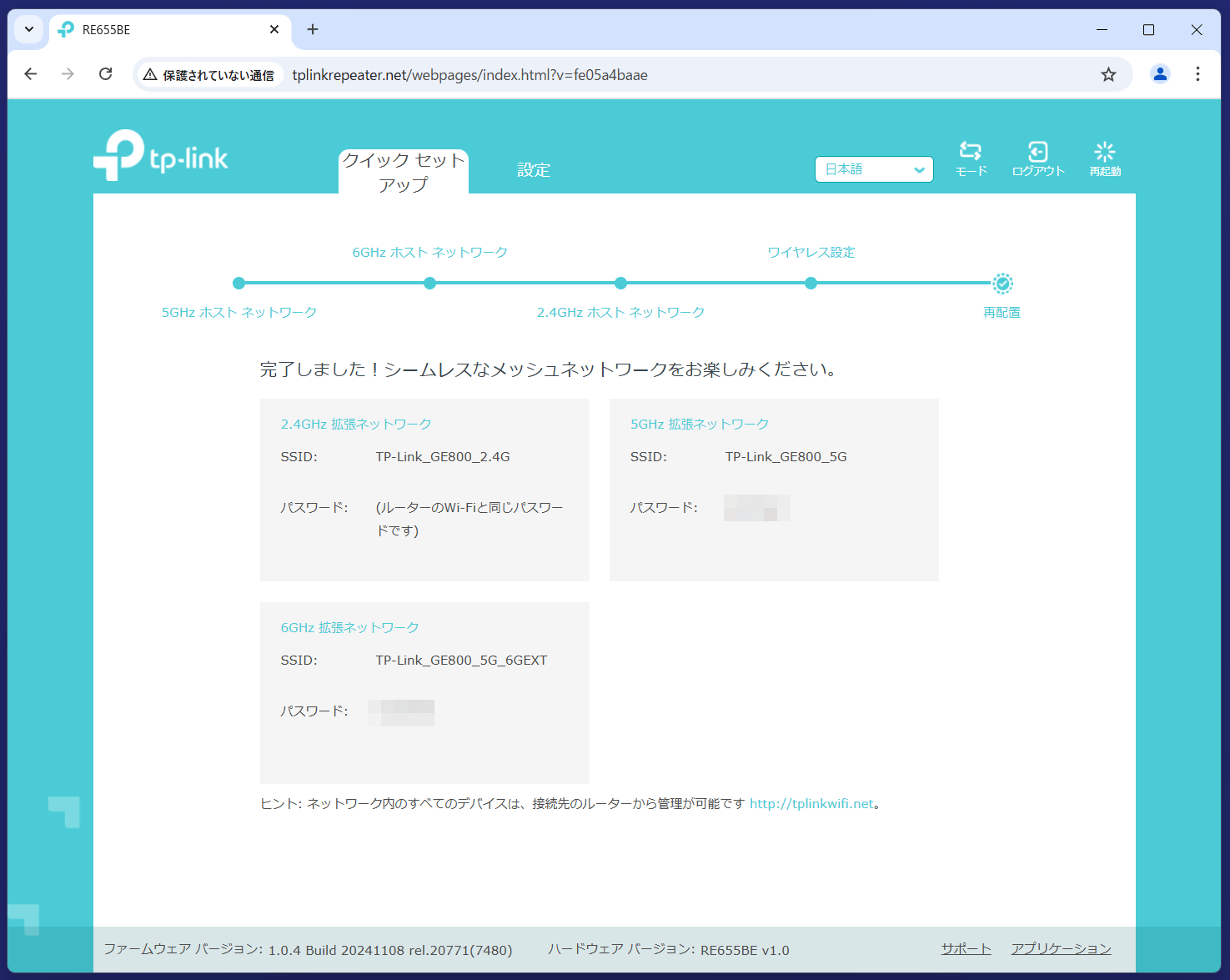The height and width of the screenshot is (980, 1230).
Task: Click the ワイヤレス設定 step label
Action: [x=811, y=253]
